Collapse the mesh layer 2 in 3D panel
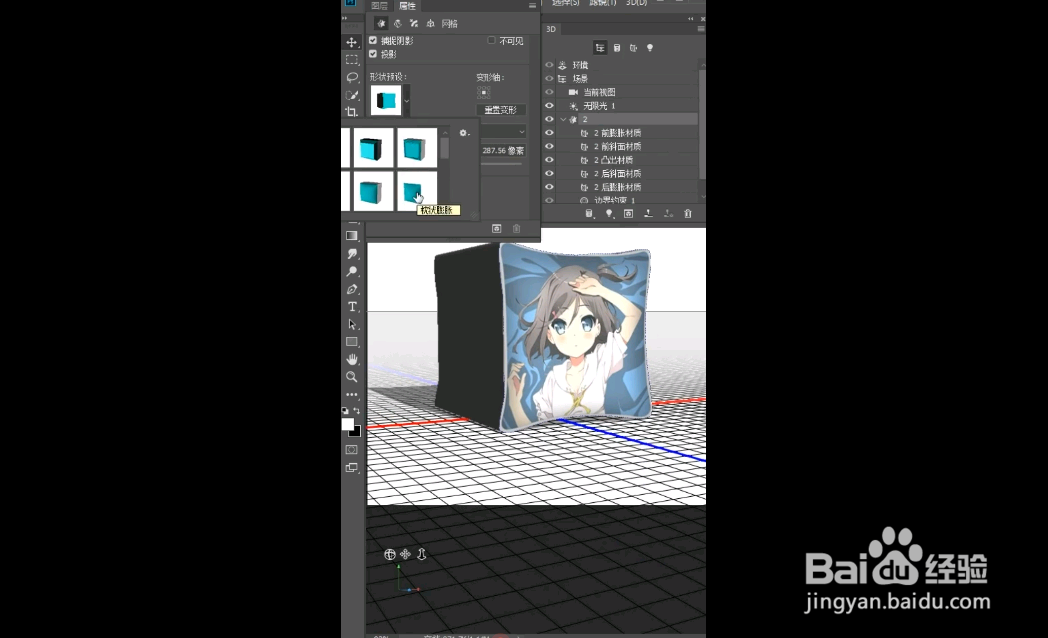Screen dimensions: 1048x638 click(563, 119)
